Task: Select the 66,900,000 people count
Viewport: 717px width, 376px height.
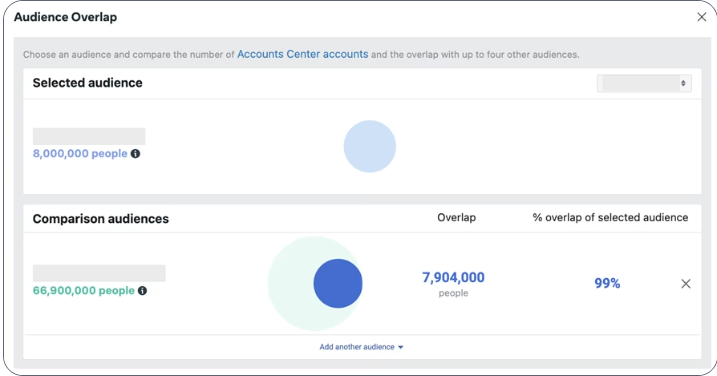Action: click(x=84, y=290)
